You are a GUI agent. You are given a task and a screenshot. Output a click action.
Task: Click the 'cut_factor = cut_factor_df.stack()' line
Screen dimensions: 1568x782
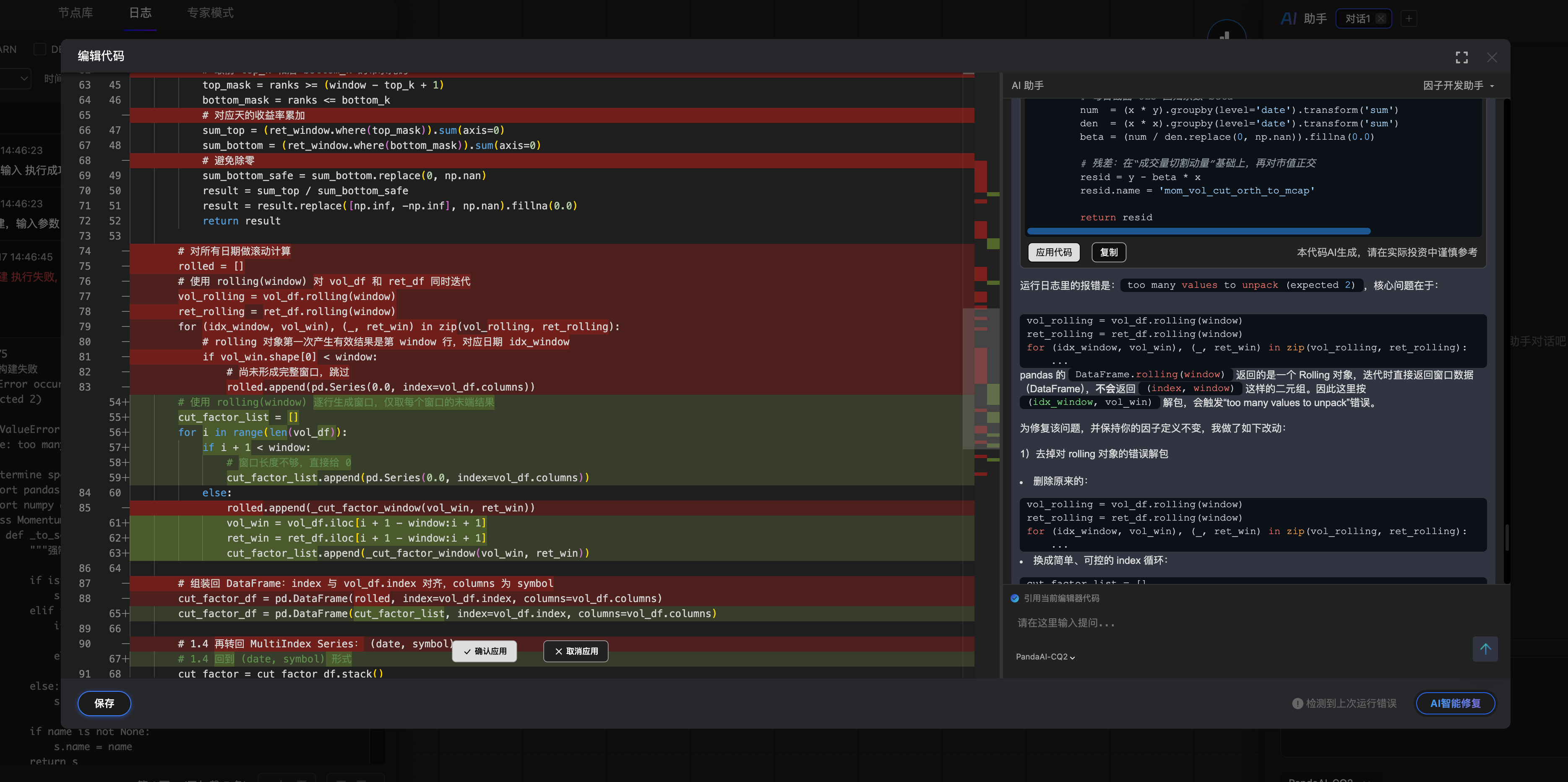pos(281,673)
